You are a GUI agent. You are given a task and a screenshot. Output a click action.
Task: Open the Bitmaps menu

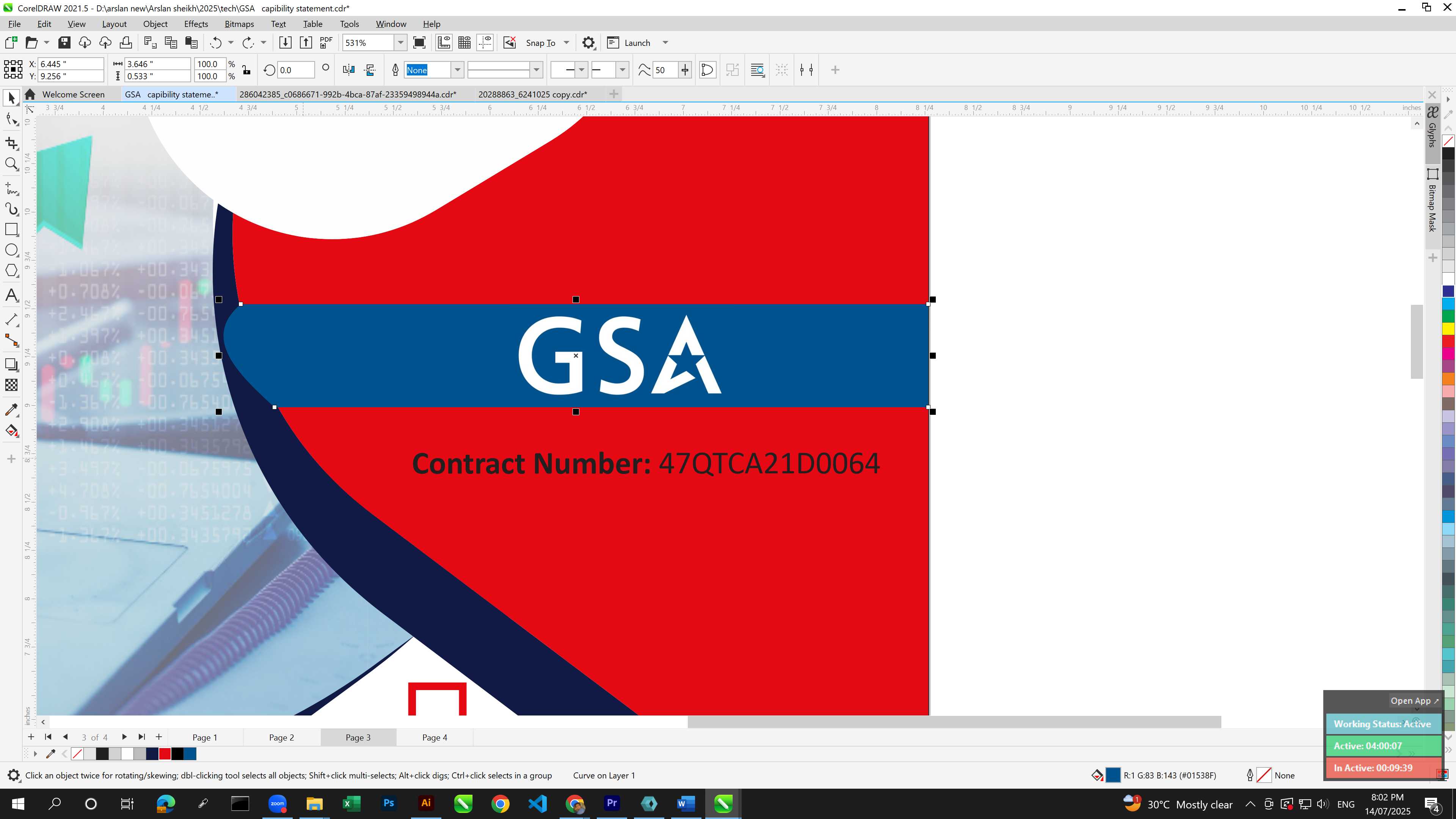click(239, 24)
